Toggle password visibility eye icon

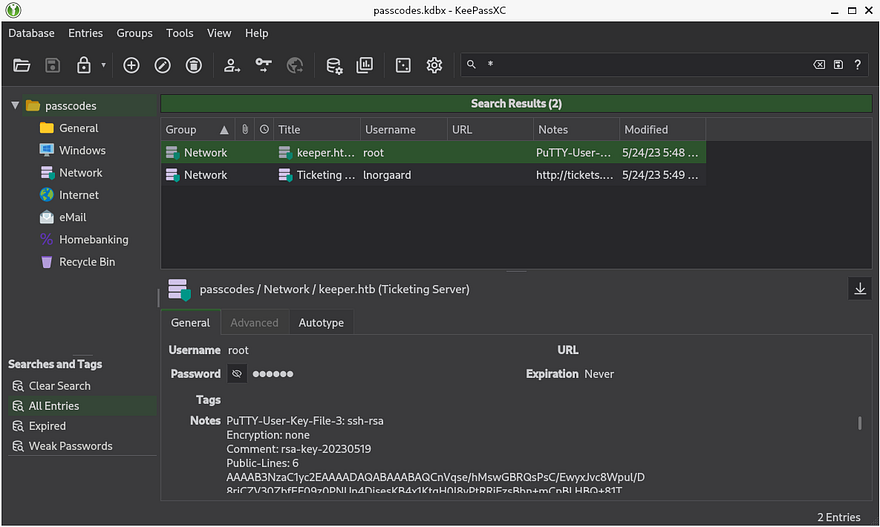click(237, 374)
